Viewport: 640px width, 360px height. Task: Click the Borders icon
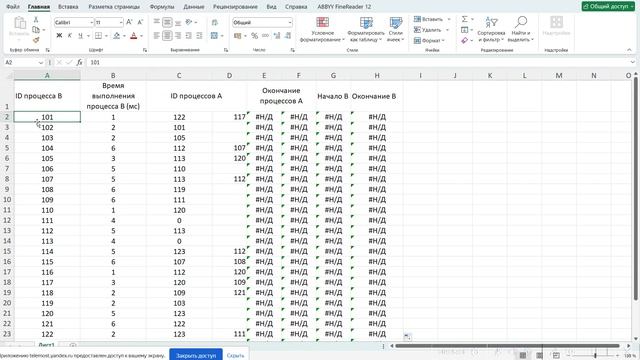pos(98,36)
